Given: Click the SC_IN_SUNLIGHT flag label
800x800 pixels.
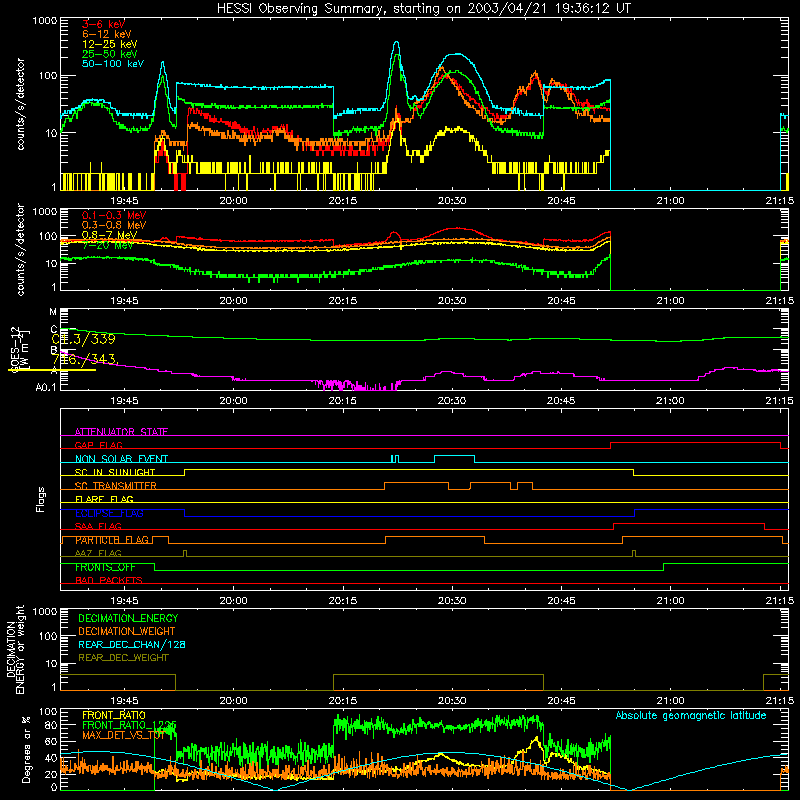Looking at the screenshot, I should tap(115, 472).
